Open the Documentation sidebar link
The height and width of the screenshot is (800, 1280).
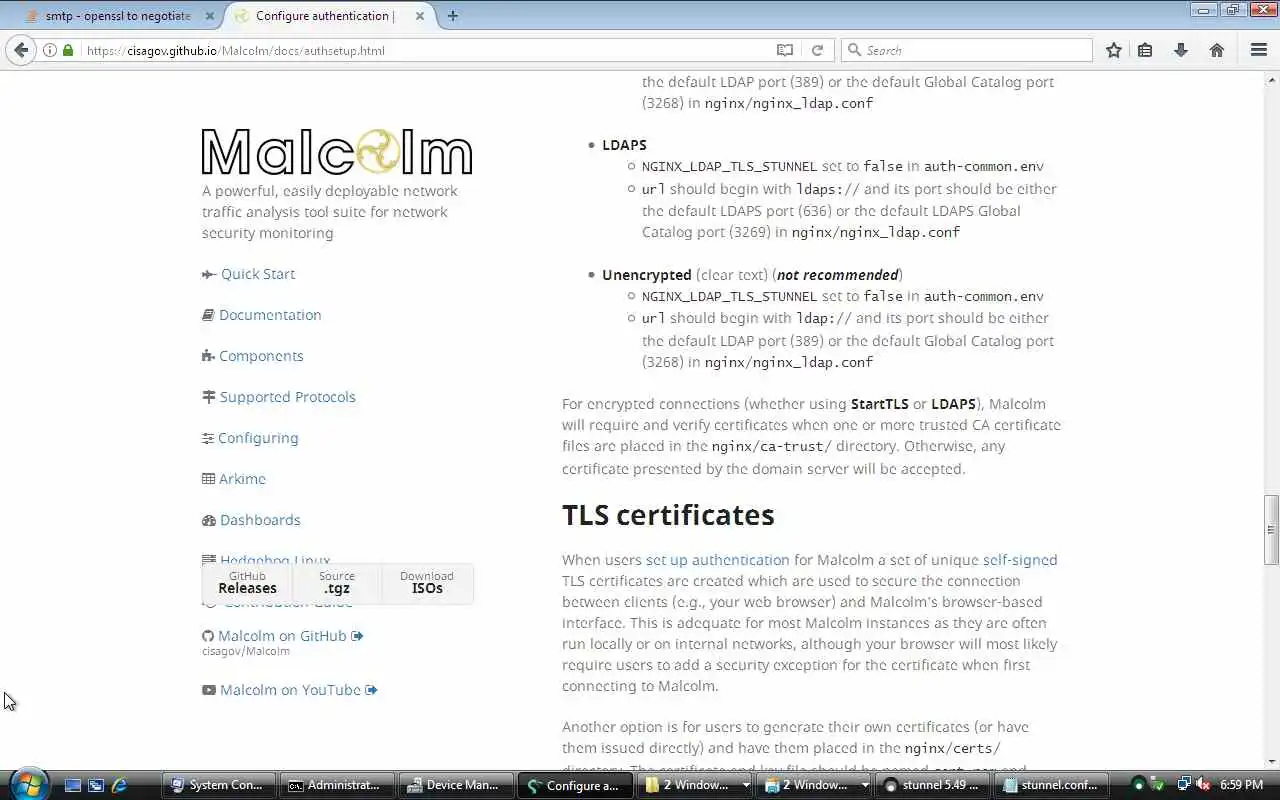tap(270, 315)
